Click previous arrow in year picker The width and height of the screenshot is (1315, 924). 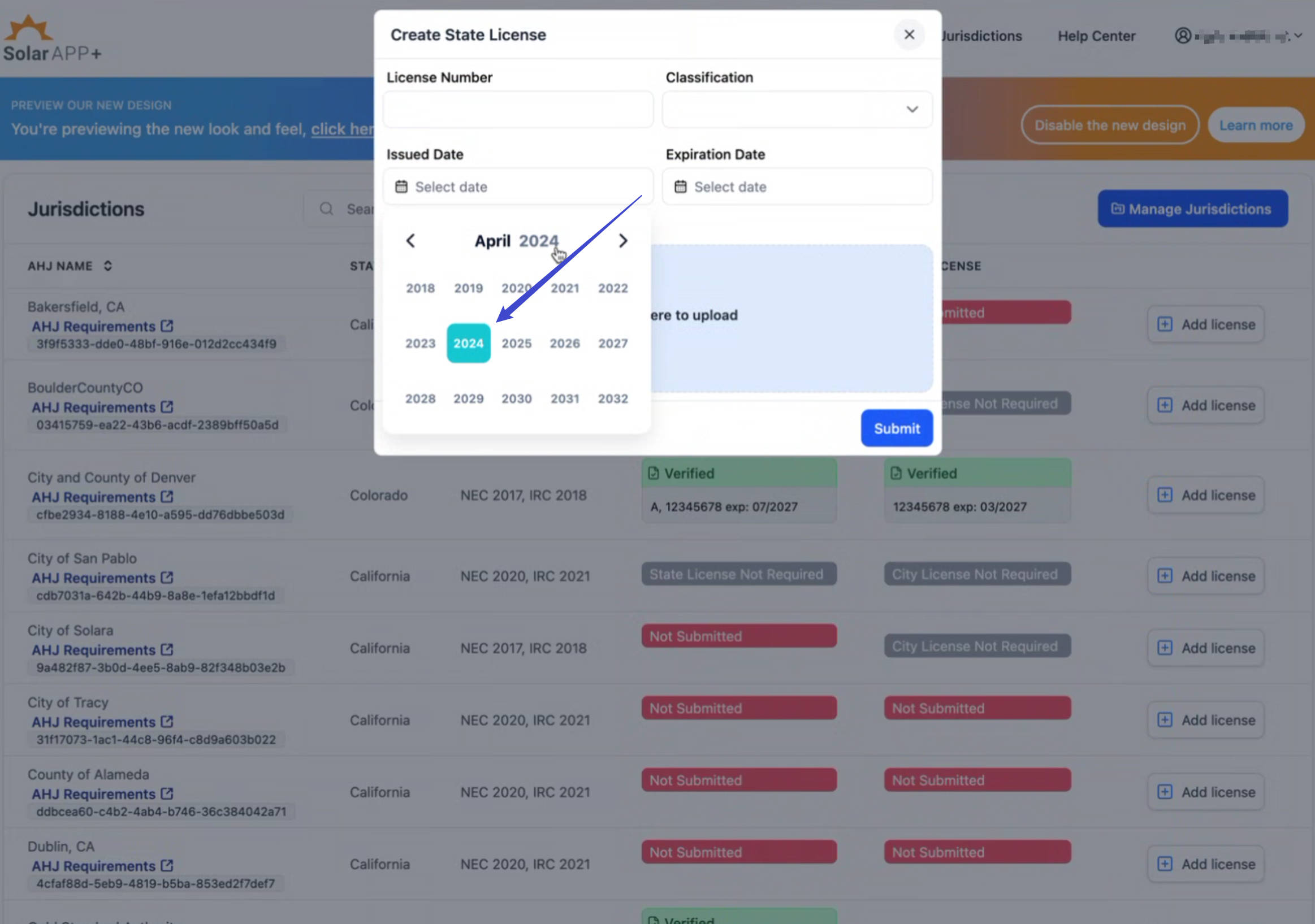pyautogui.click(x=410, y=241)
